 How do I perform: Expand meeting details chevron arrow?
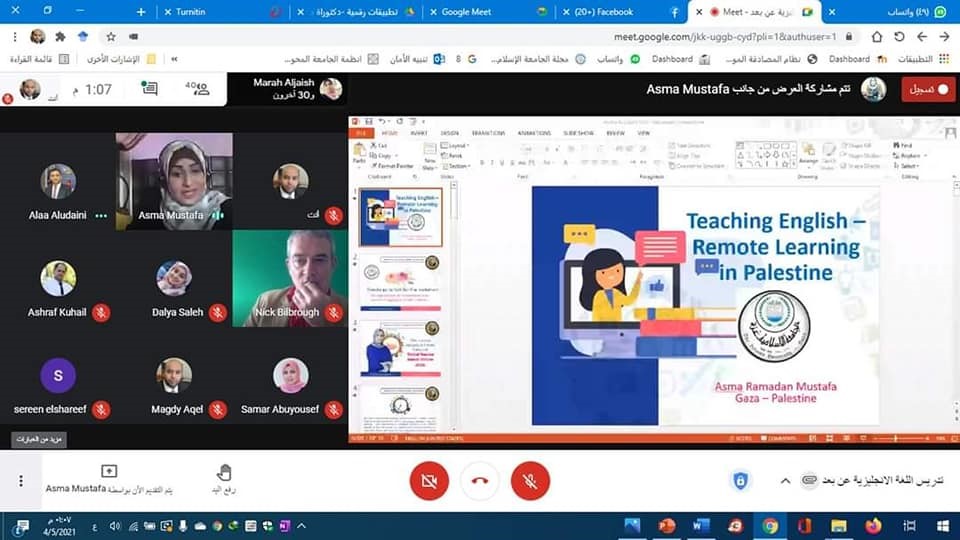click(785, 481)
